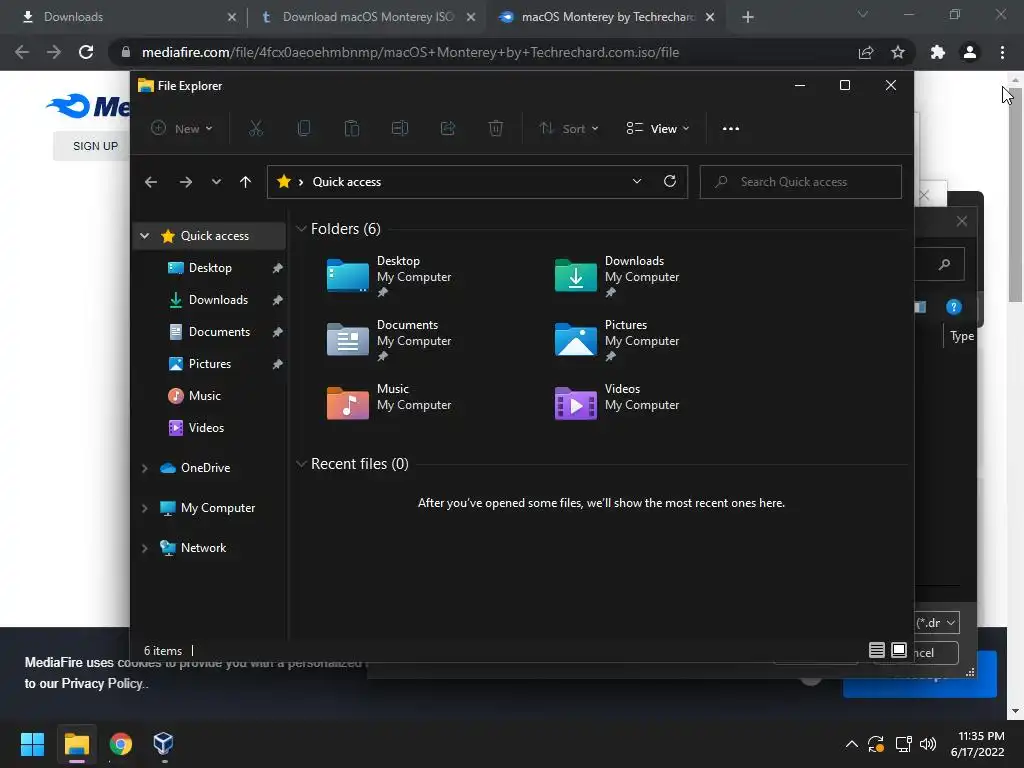Select Downloads in the navigation pane

[x=218, y=300]
